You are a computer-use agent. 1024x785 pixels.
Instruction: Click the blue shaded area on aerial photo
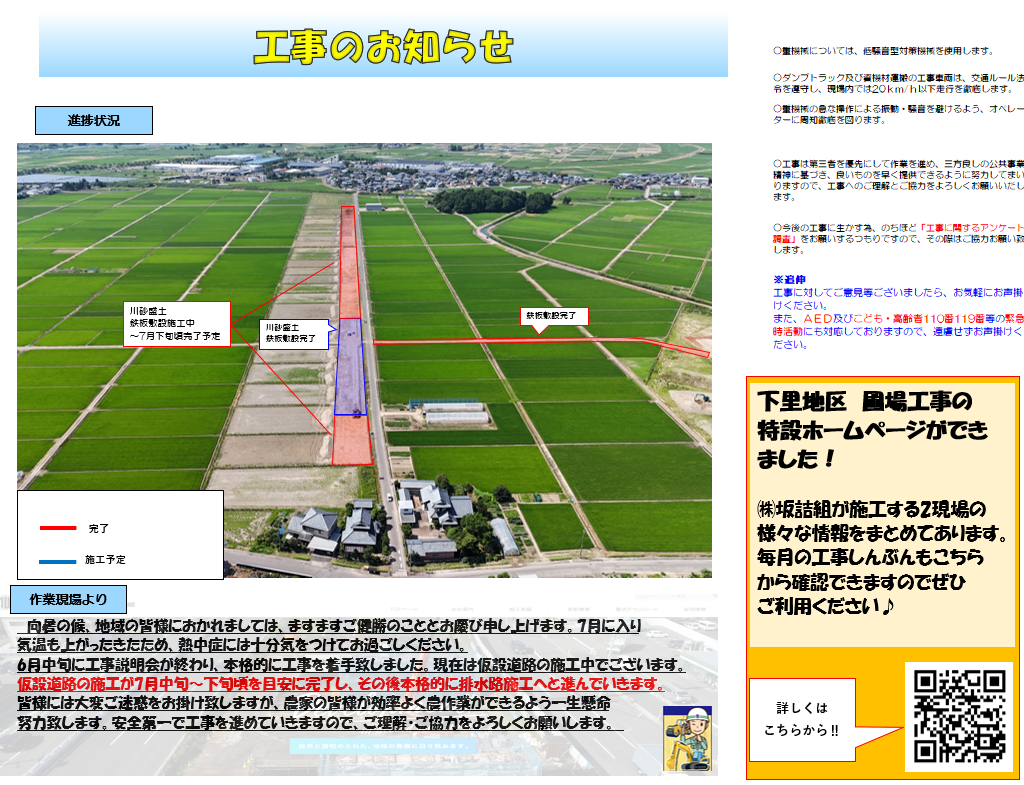350,366
